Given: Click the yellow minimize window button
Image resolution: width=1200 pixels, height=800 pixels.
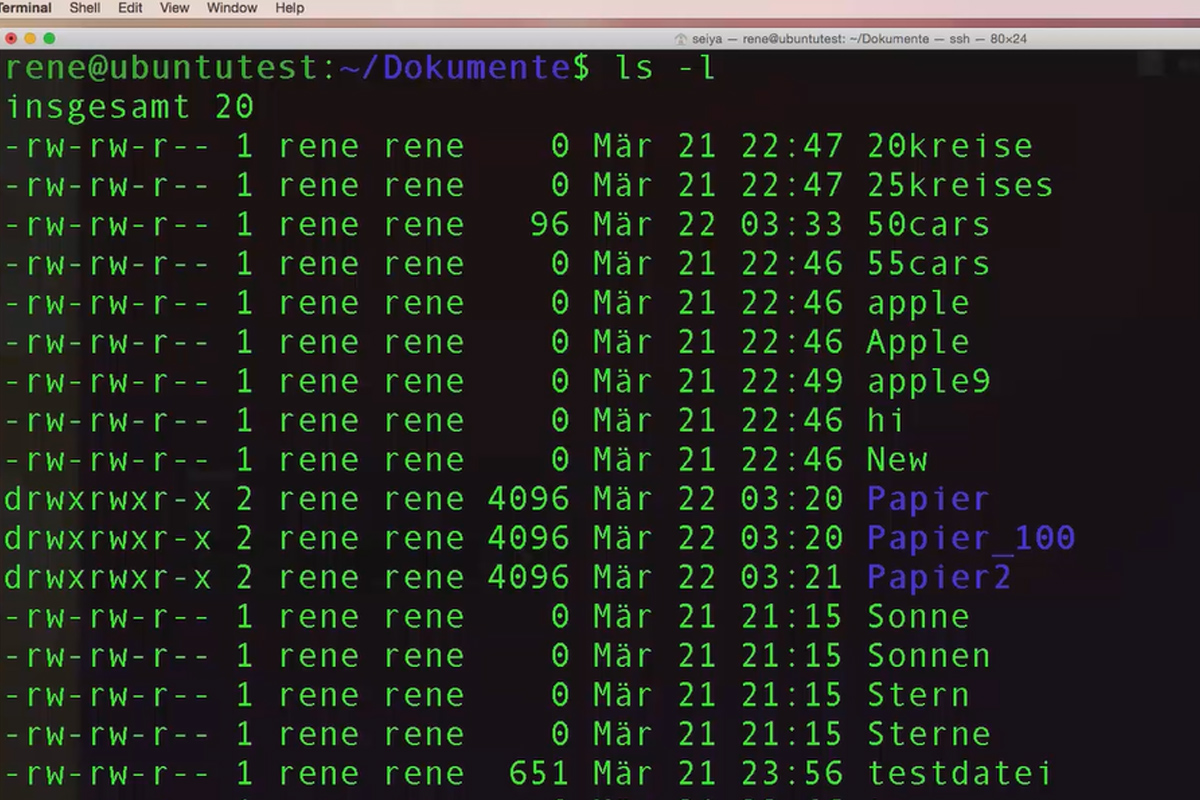Looking at the screenshot, I should pyautogui.click(x=30, y=39).
